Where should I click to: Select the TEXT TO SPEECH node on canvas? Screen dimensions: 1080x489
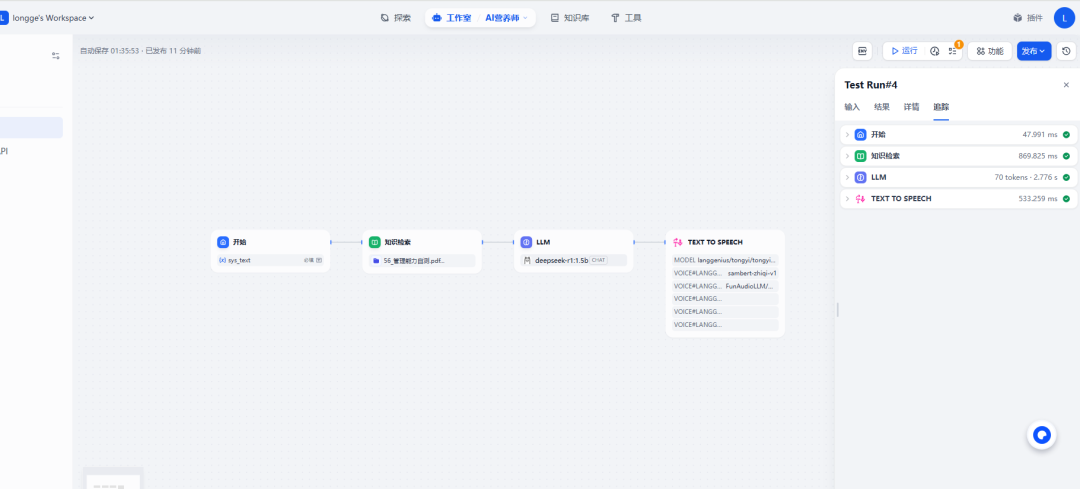point(725,283)
